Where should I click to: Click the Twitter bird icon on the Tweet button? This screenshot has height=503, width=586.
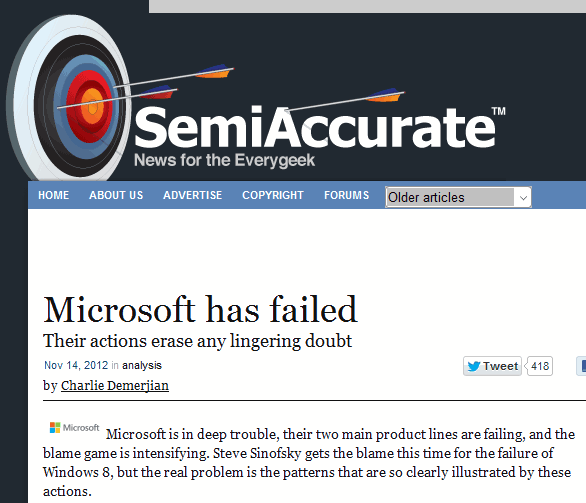point(474,366)
